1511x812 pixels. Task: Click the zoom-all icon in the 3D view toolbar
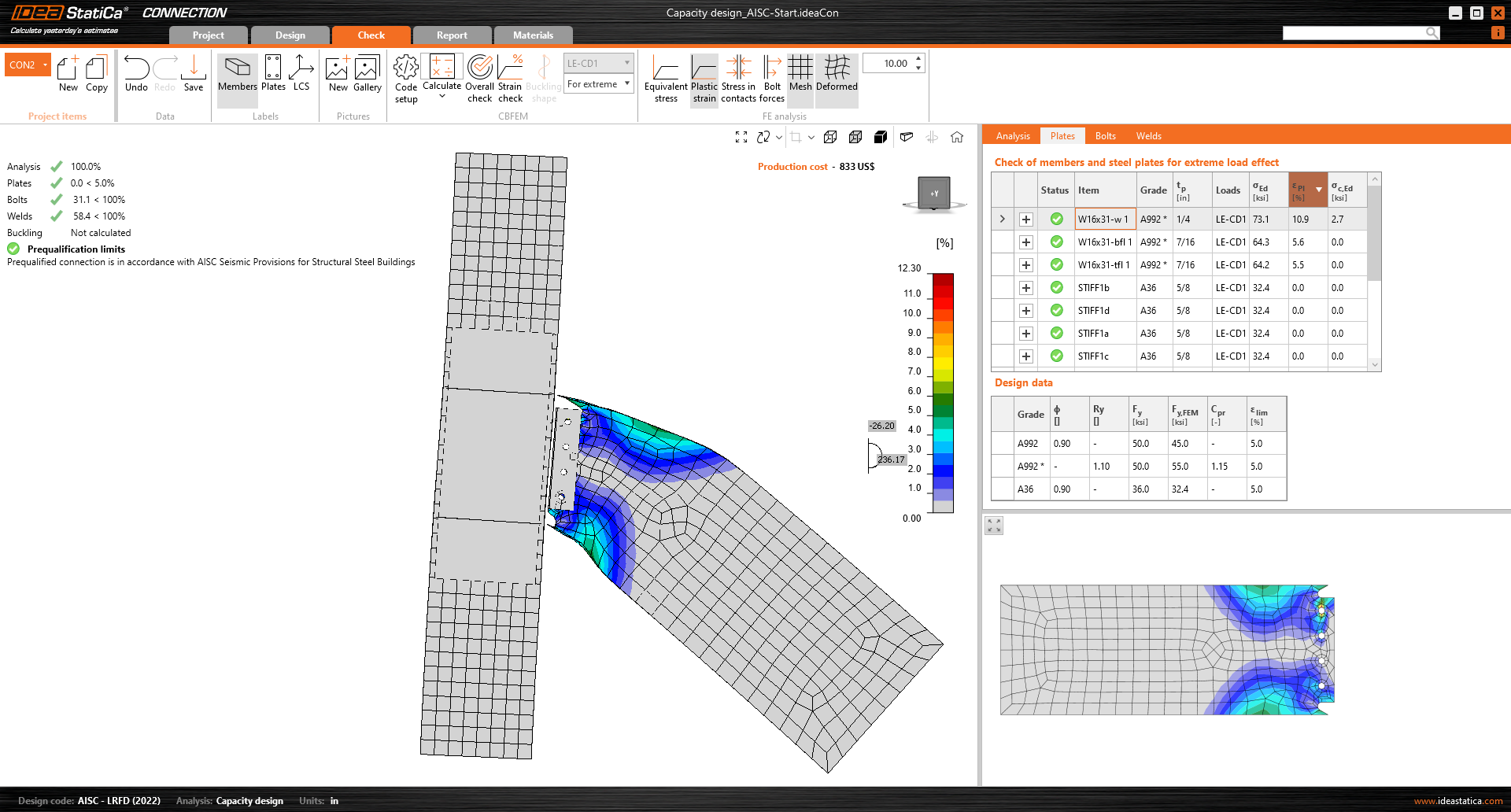click(741, 137)
